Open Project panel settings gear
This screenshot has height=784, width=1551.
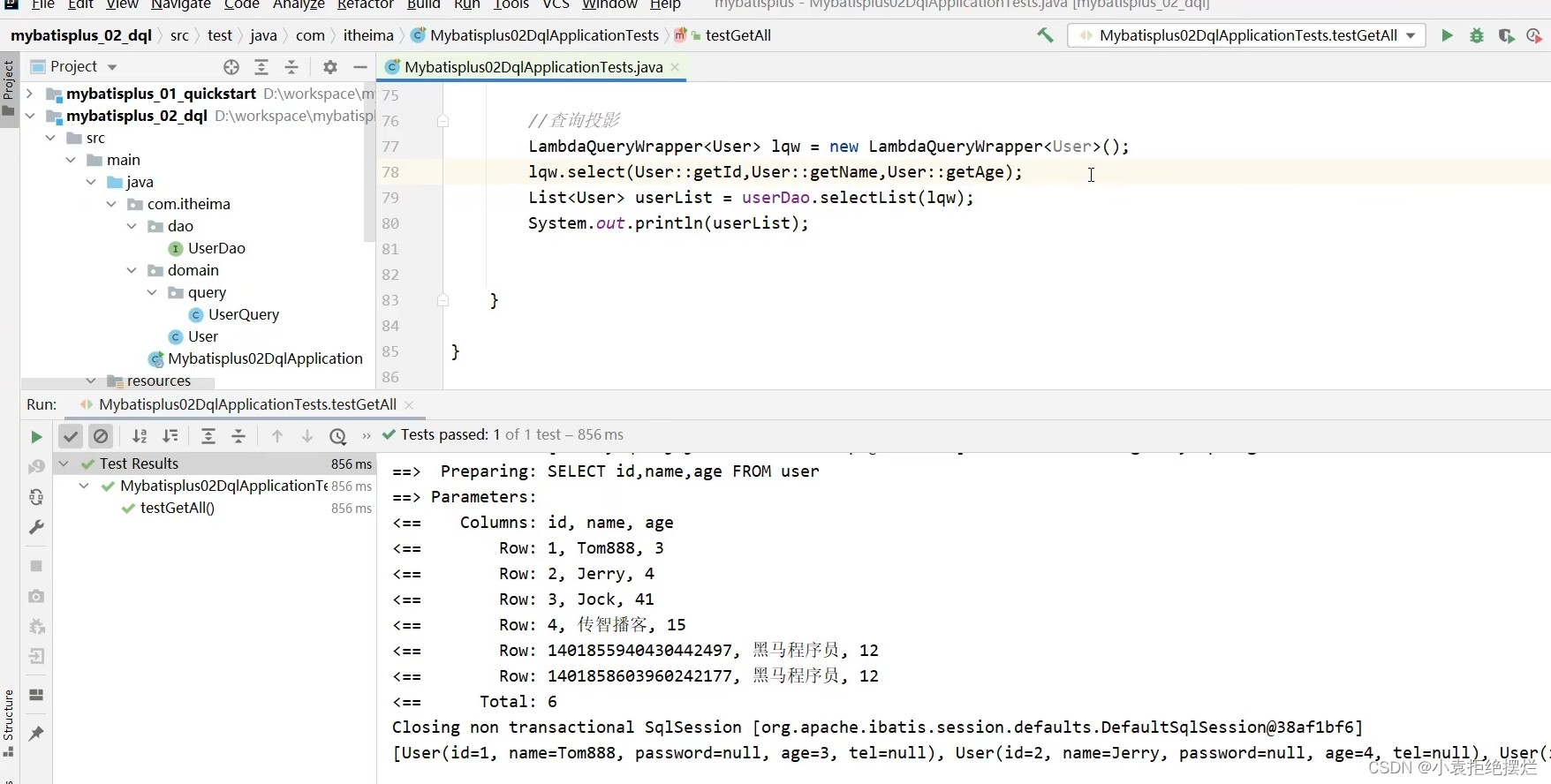(330, 67)
